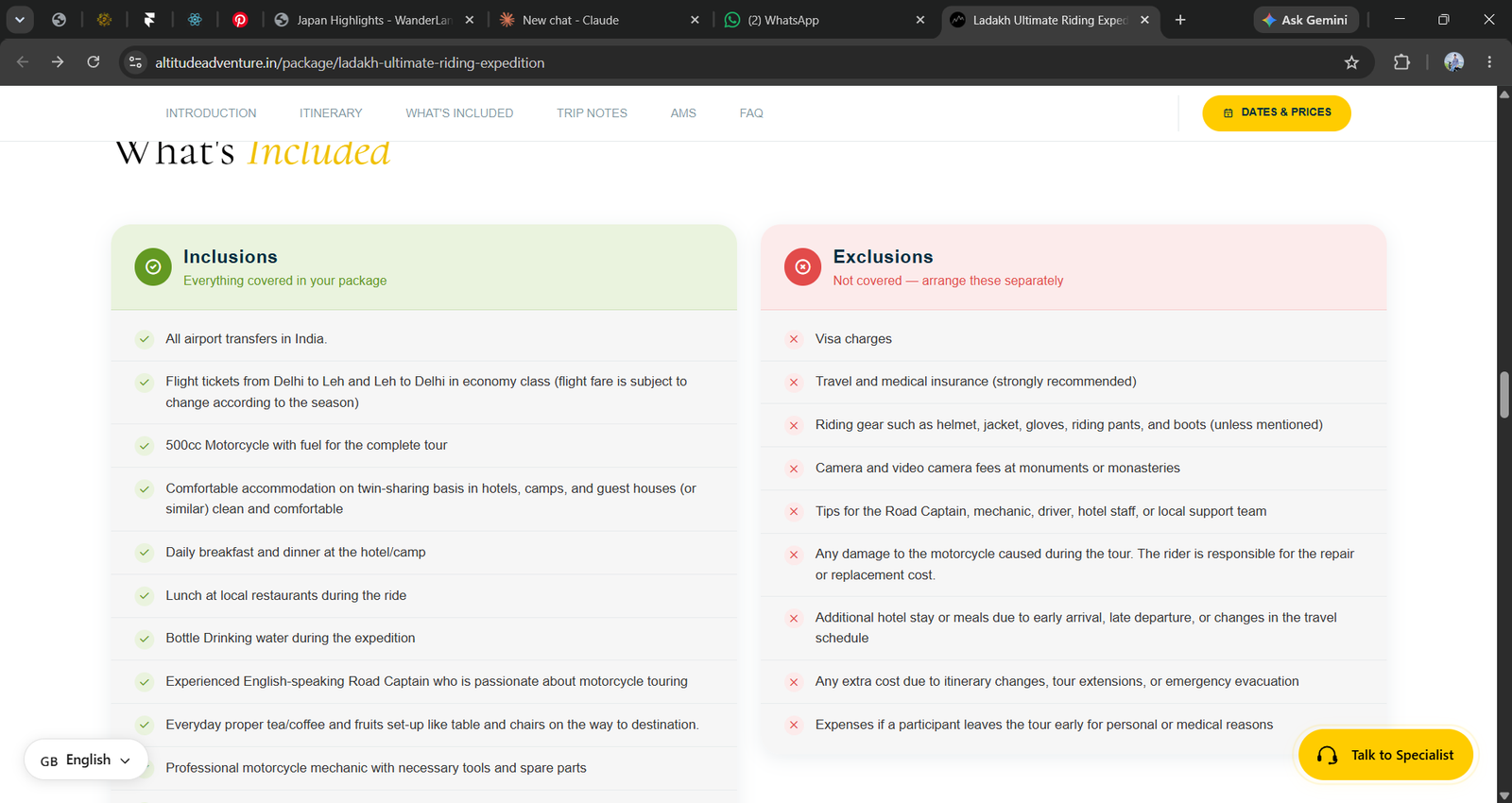Click checkmark beside All airport transfers
This screenshot has width=1512, height=803.
[145, 339]
